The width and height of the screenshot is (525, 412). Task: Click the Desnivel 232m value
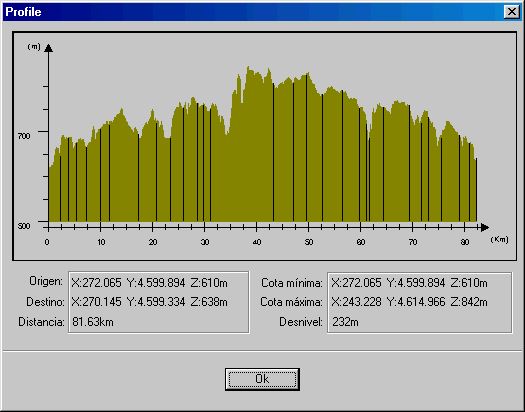click(345, 322)
